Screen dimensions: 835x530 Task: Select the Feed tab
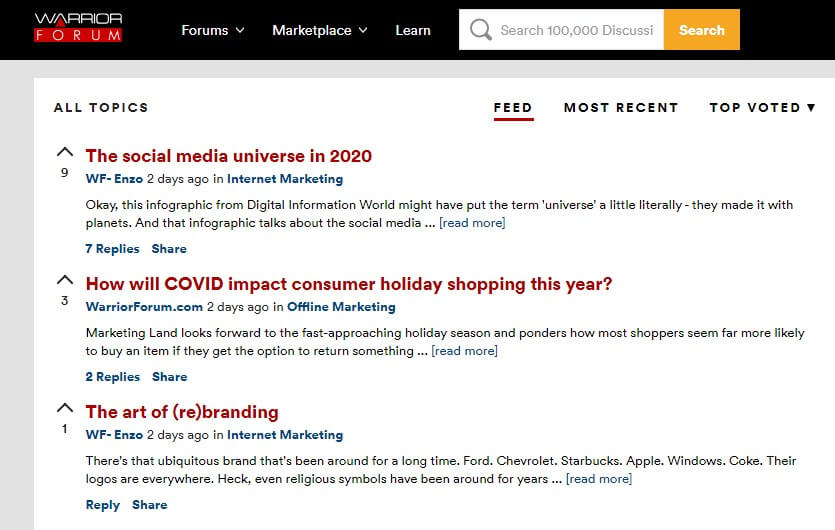pyautogui.click(x=513, y=108)
